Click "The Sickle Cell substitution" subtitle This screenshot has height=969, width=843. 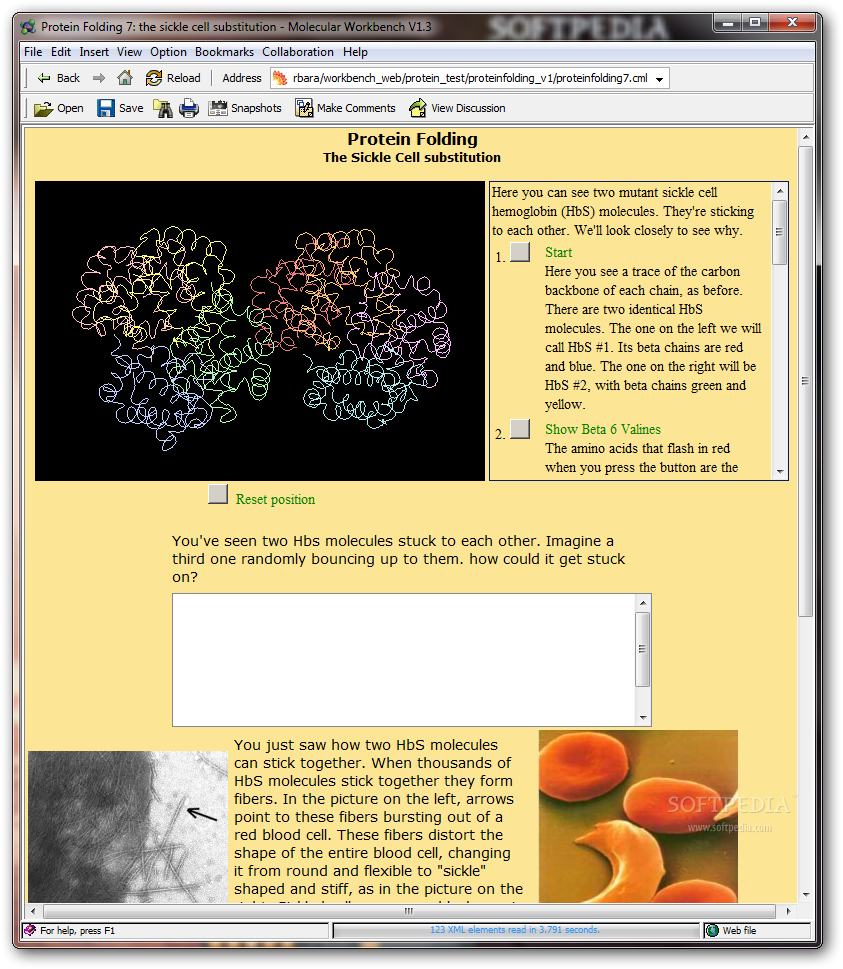412,158
